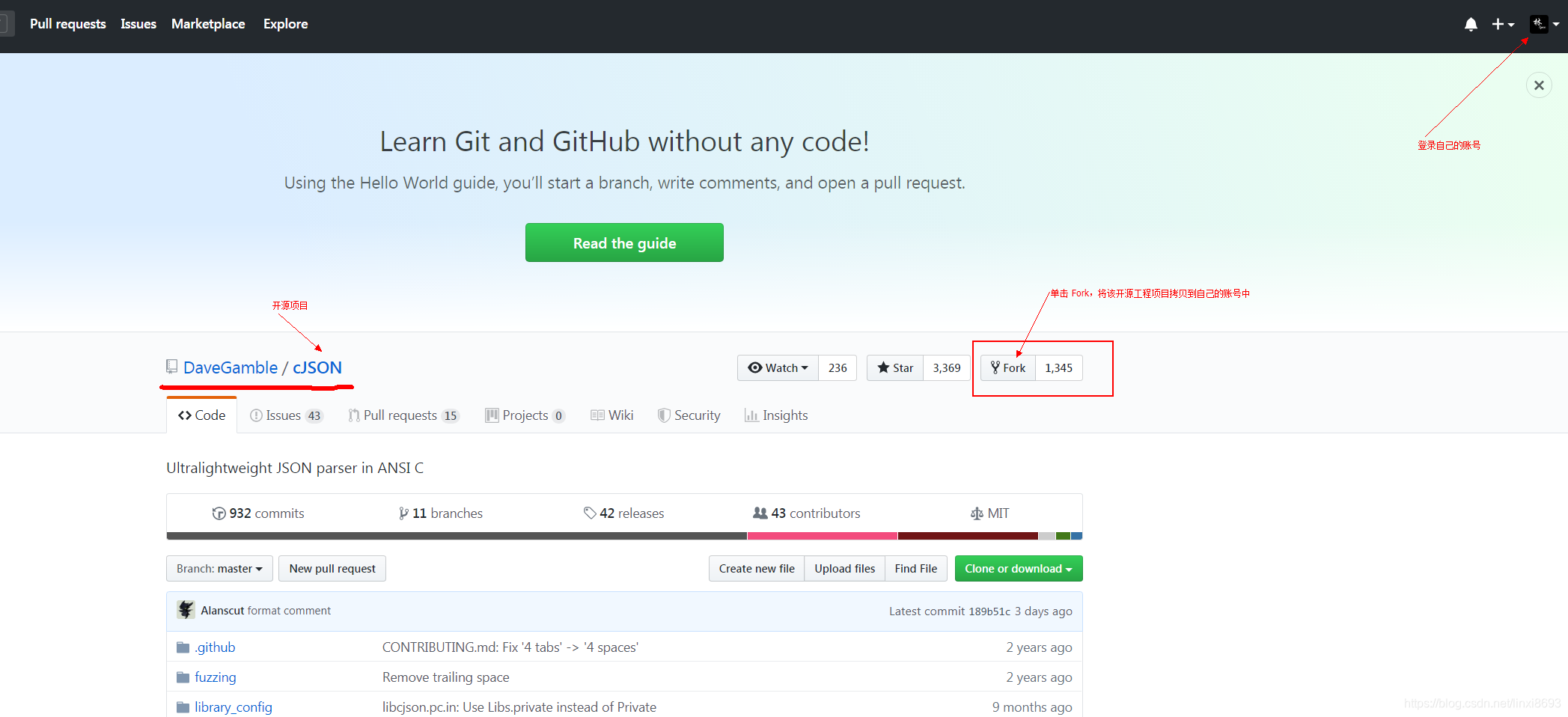Switch to the Insights tab

[776, 415]
